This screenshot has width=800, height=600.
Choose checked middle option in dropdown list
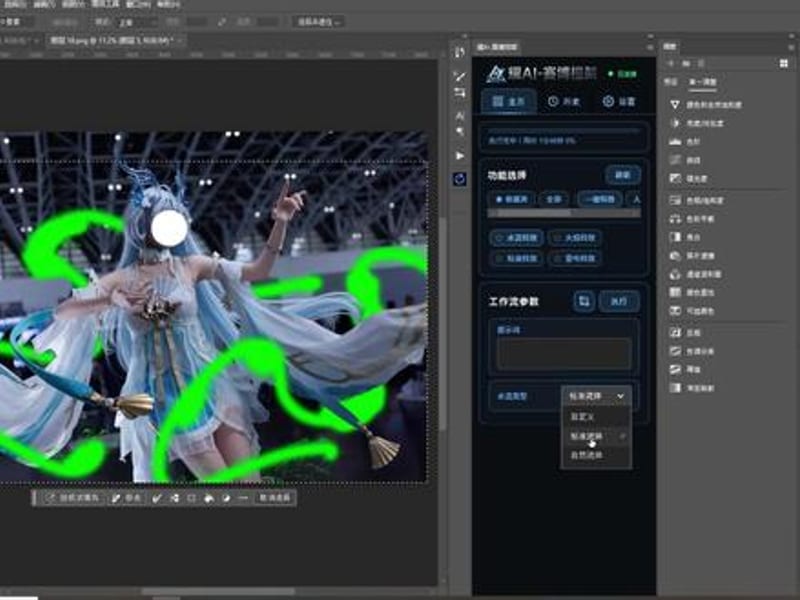[x=596, y=436]
